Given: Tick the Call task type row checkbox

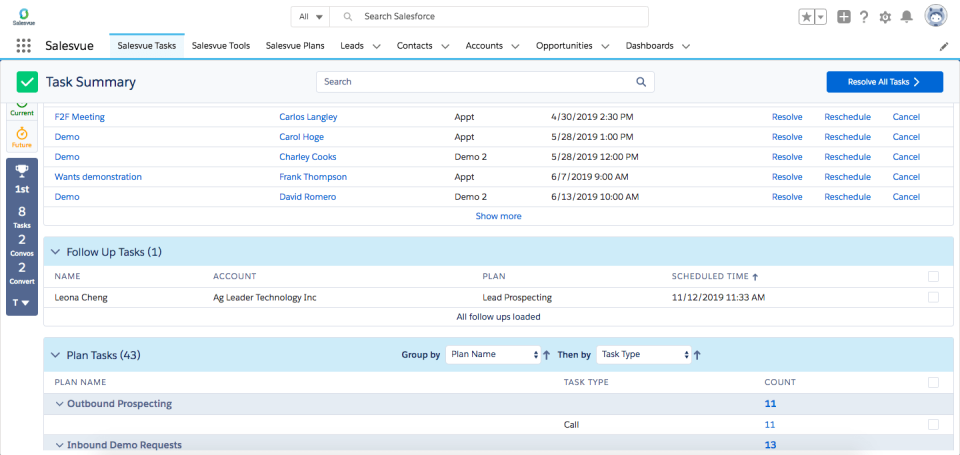Looking at the screenshot, I should coord(933,424).
